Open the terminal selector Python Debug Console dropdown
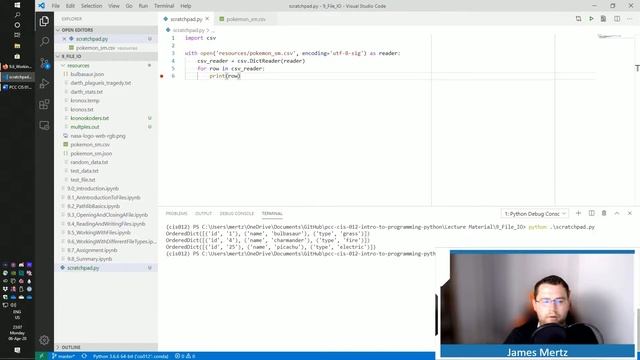 point(535,213)
